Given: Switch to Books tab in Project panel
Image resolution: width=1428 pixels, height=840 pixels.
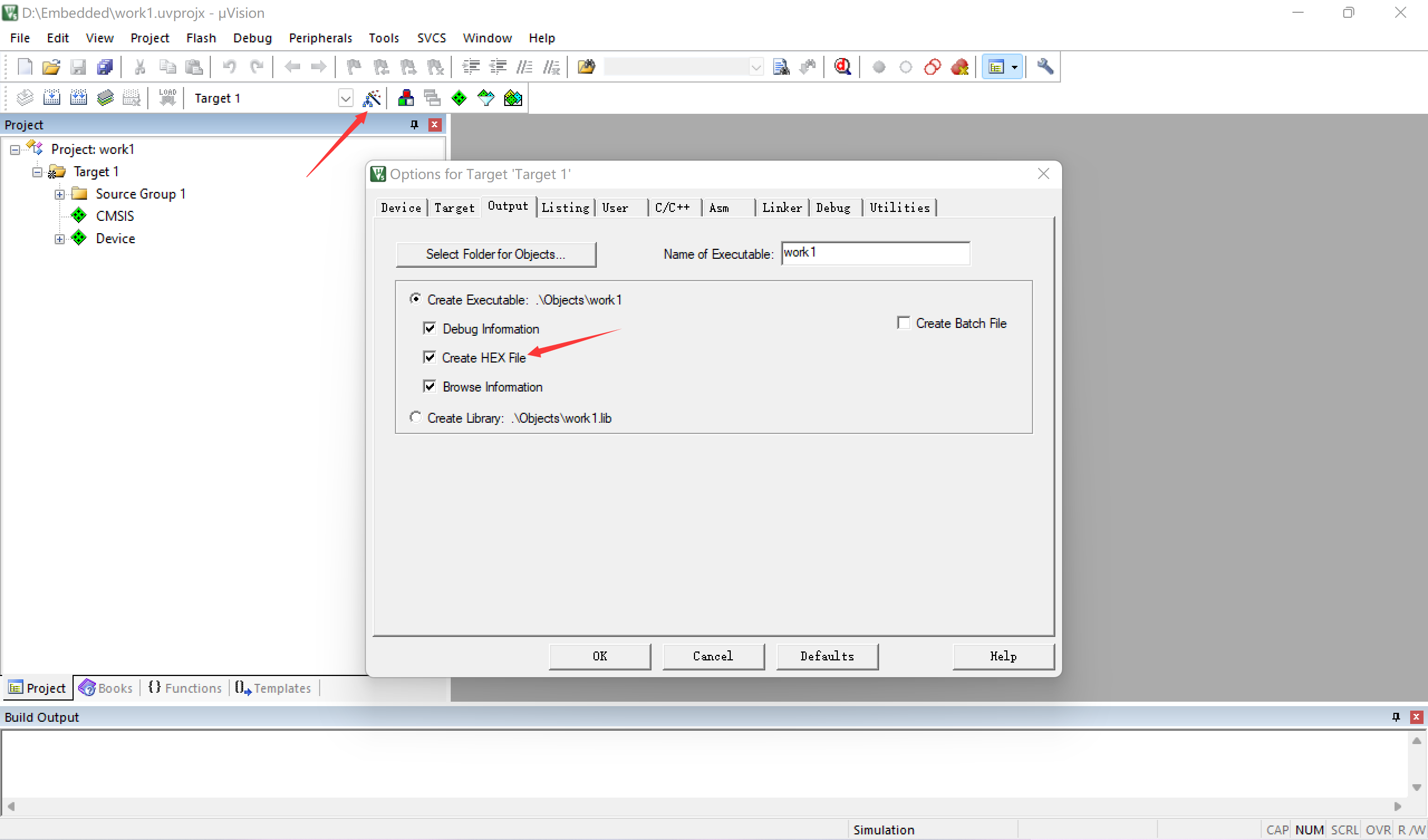Looking at the screenshot, I should tap(106, 688).
